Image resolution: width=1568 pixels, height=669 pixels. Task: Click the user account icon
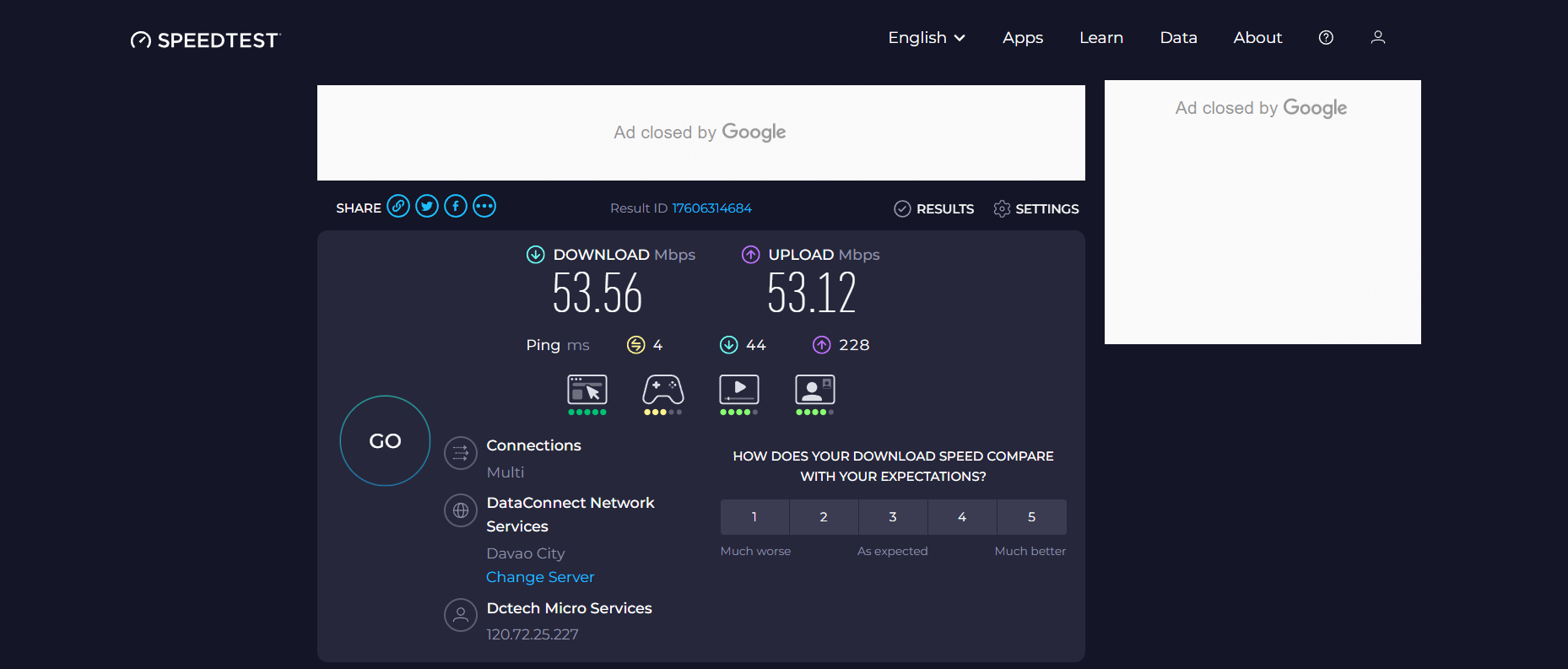(x=1378, y=37)
